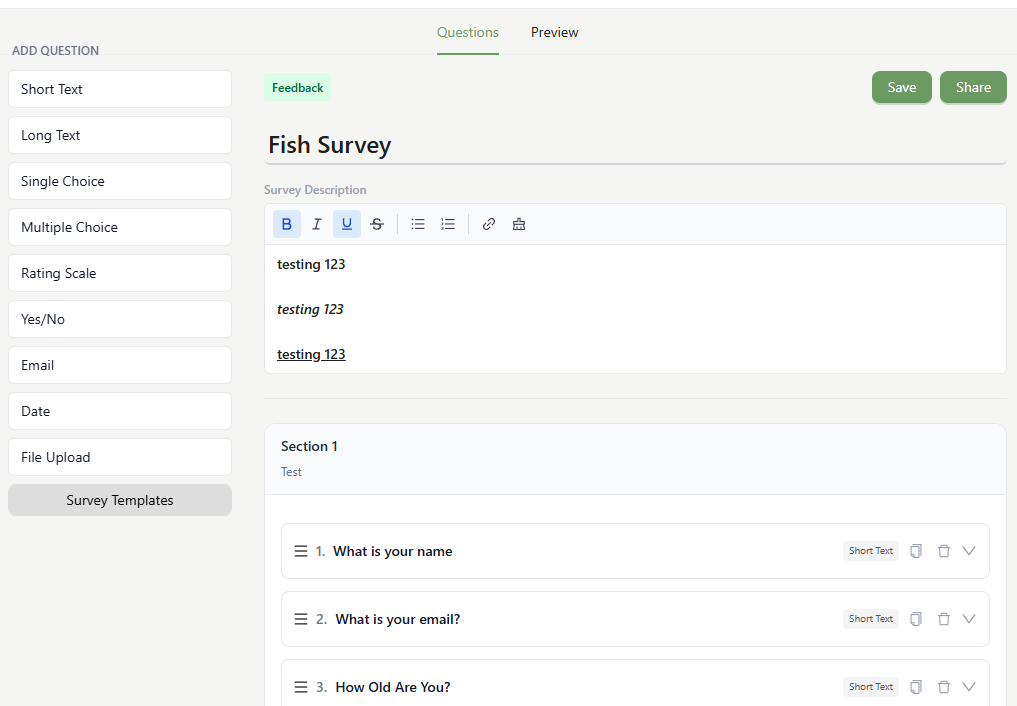Image resolution: width=1017 pixels, height=706 pixels.
Task: Add a Rating Scale question
Action: pyautogui.click(x=120, y=274)
